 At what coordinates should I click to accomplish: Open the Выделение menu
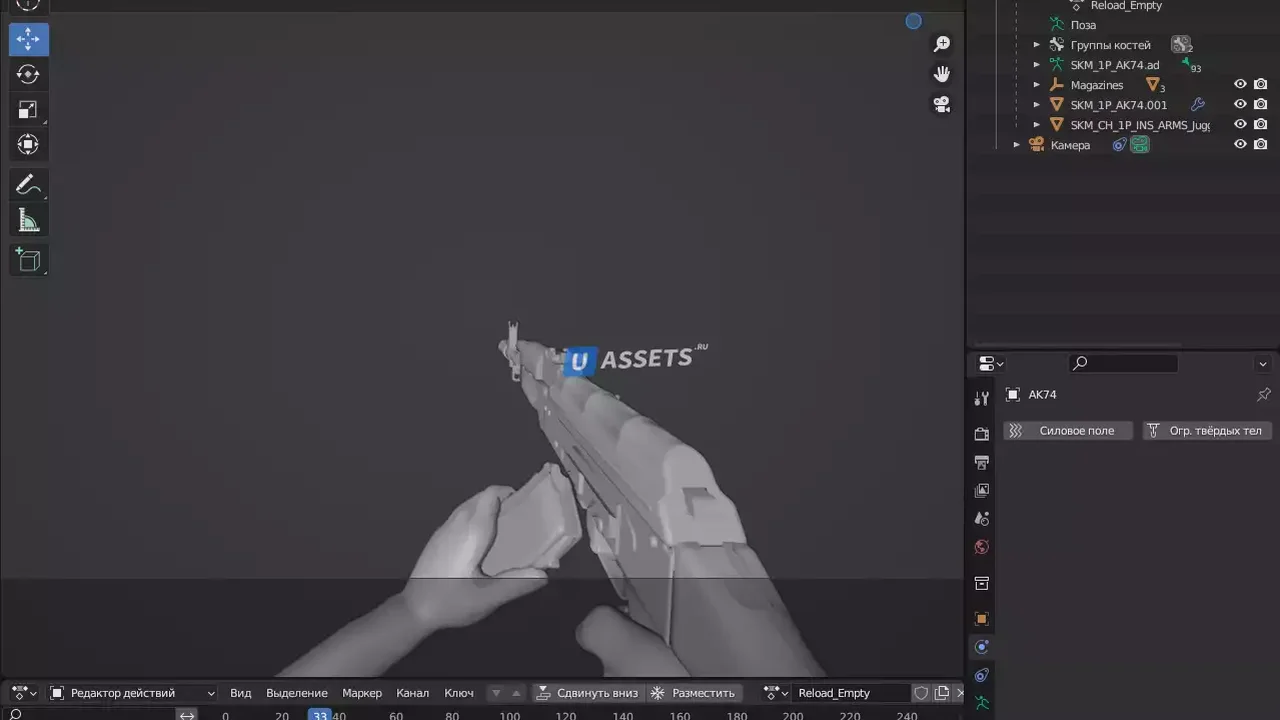(297, 692)
